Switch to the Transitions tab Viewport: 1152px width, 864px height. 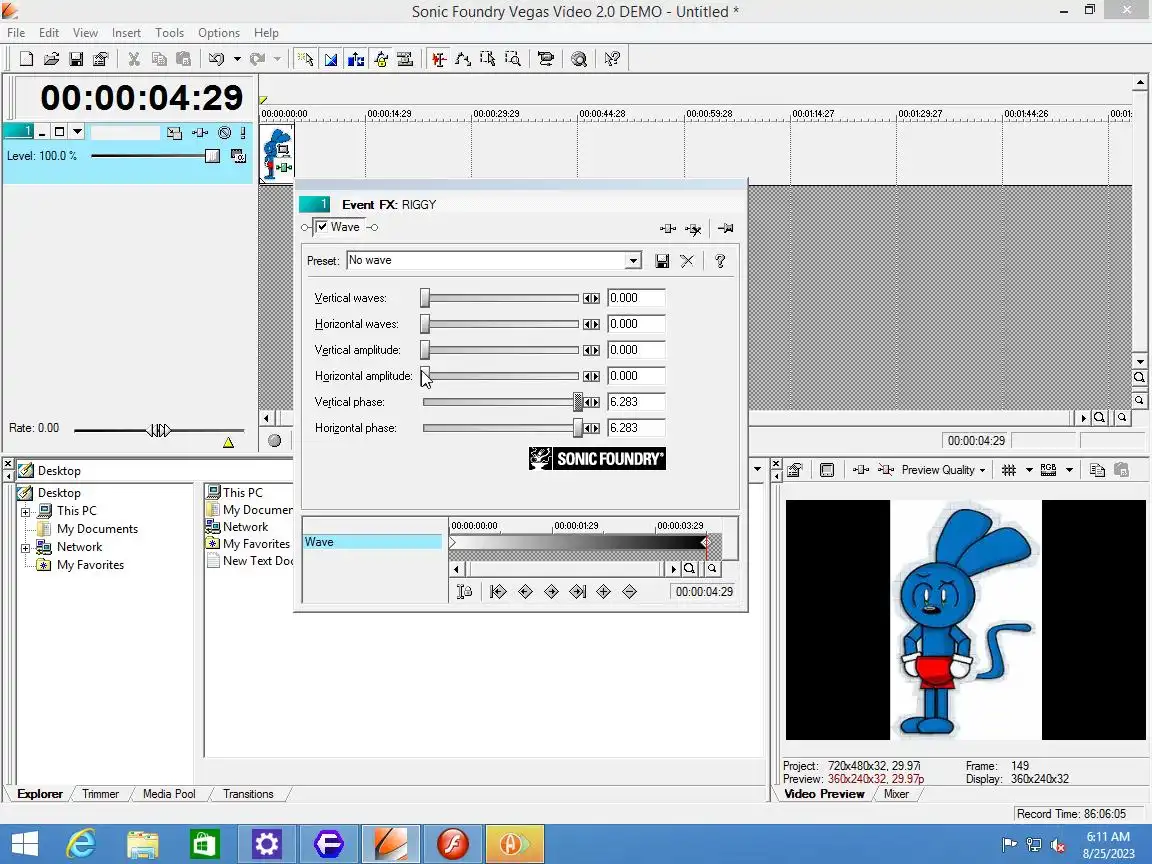click(x=248, y=793)
